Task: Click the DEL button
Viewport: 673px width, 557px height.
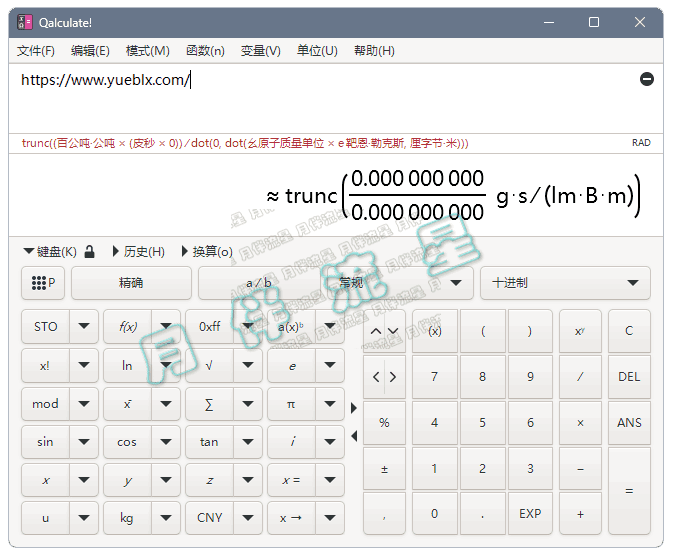Action: [x=629, y=377]
